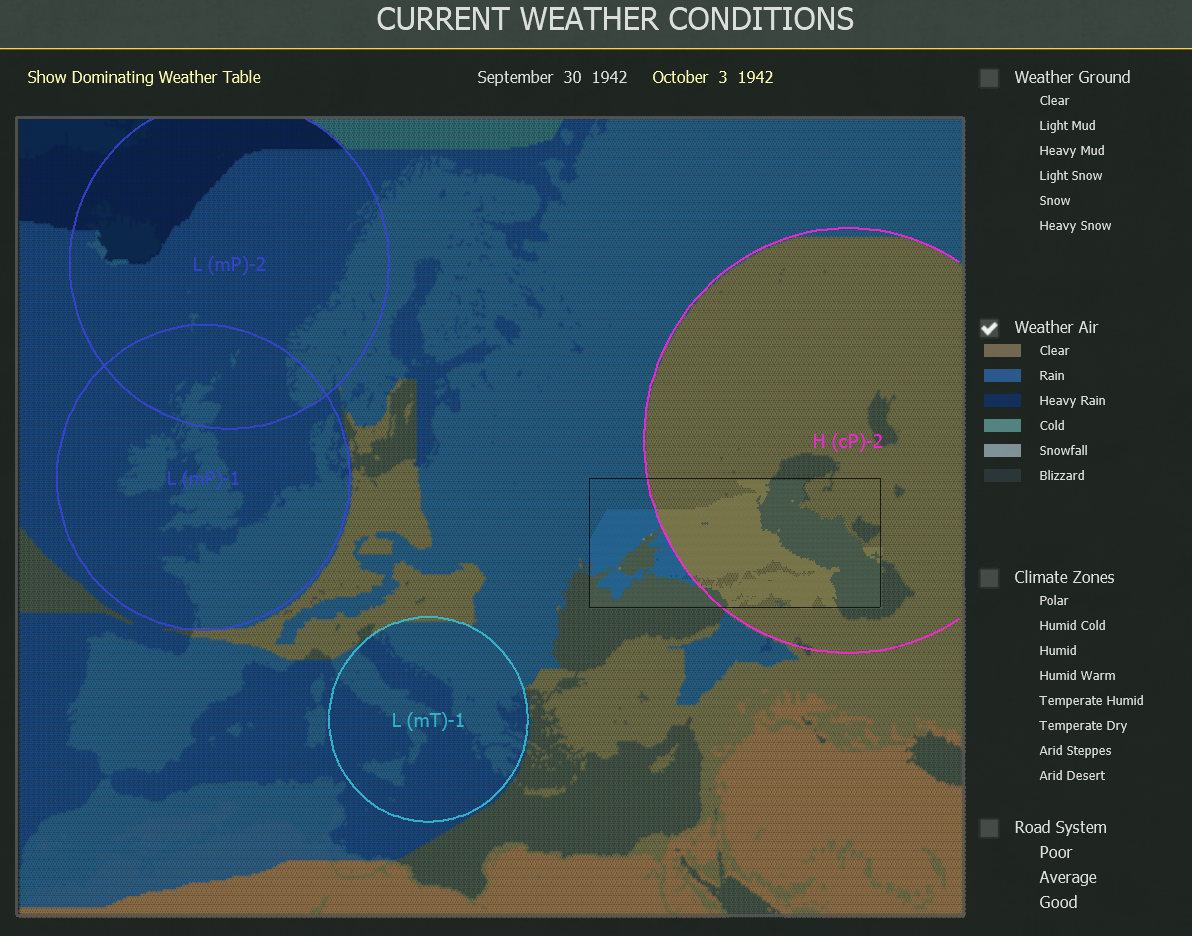This screenshot has width=1192, height=936.
Task: Select the Heavy Snow ground legend entry
Action: pyautogui.click(x=1075, y=225)
